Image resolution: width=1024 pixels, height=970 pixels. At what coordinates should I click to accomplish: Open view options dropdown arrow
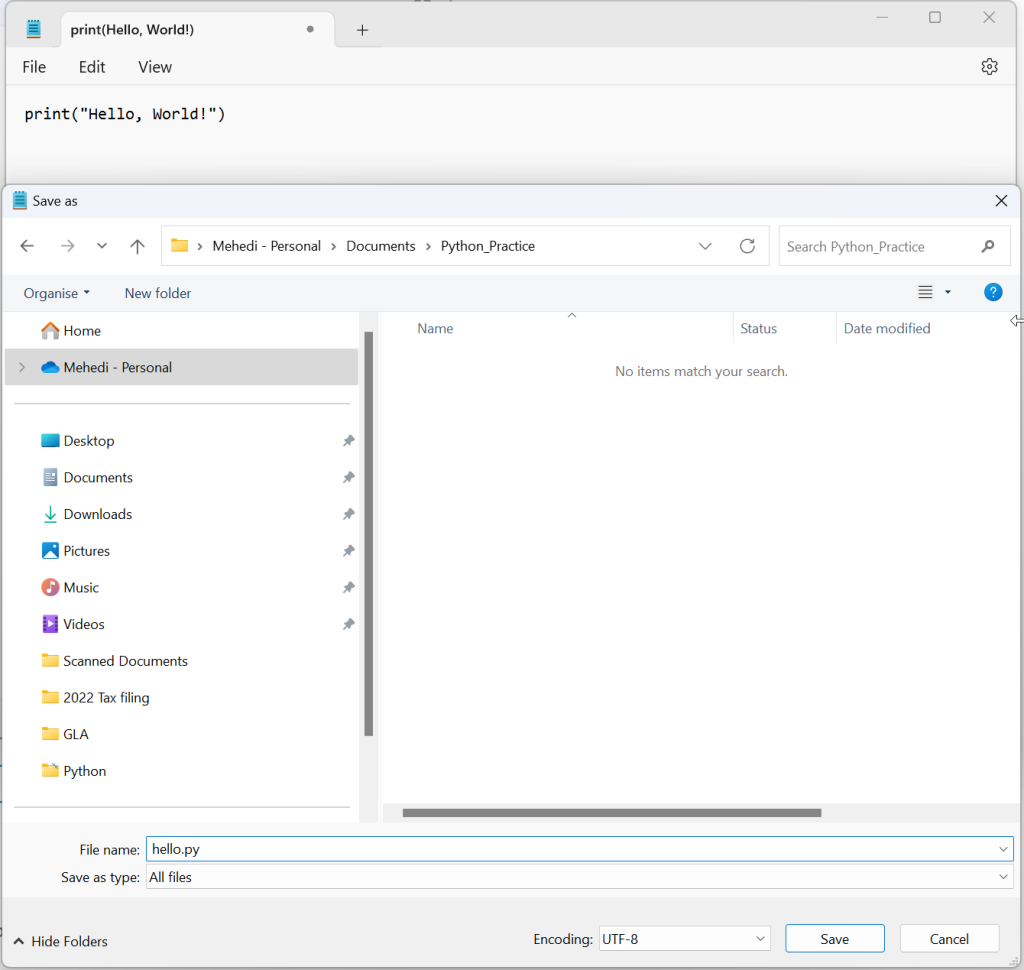coord(948,292)
